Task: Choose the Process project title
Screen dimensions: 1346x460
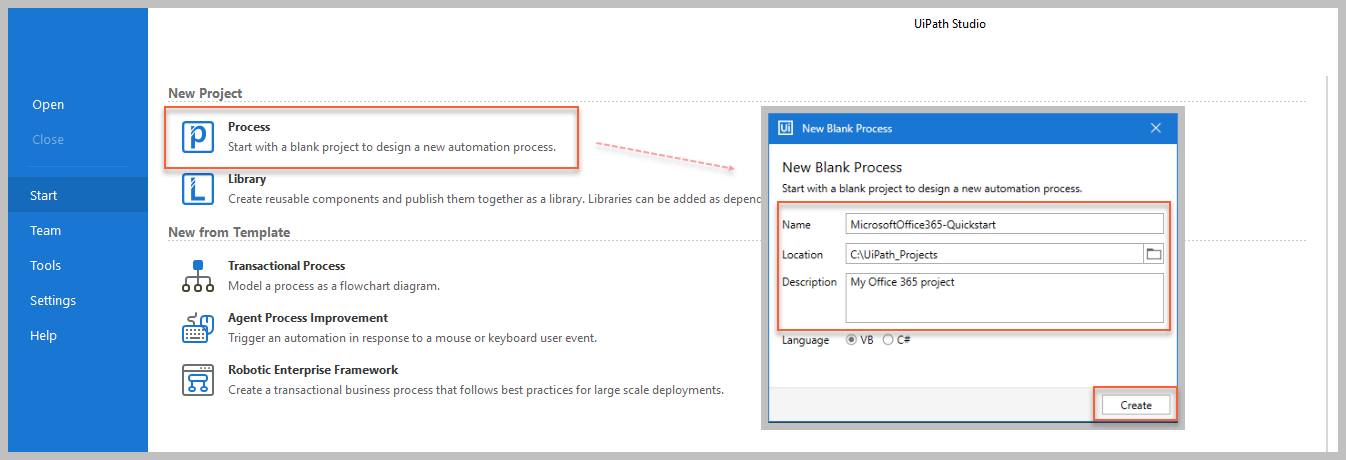Action: (249, 127)
